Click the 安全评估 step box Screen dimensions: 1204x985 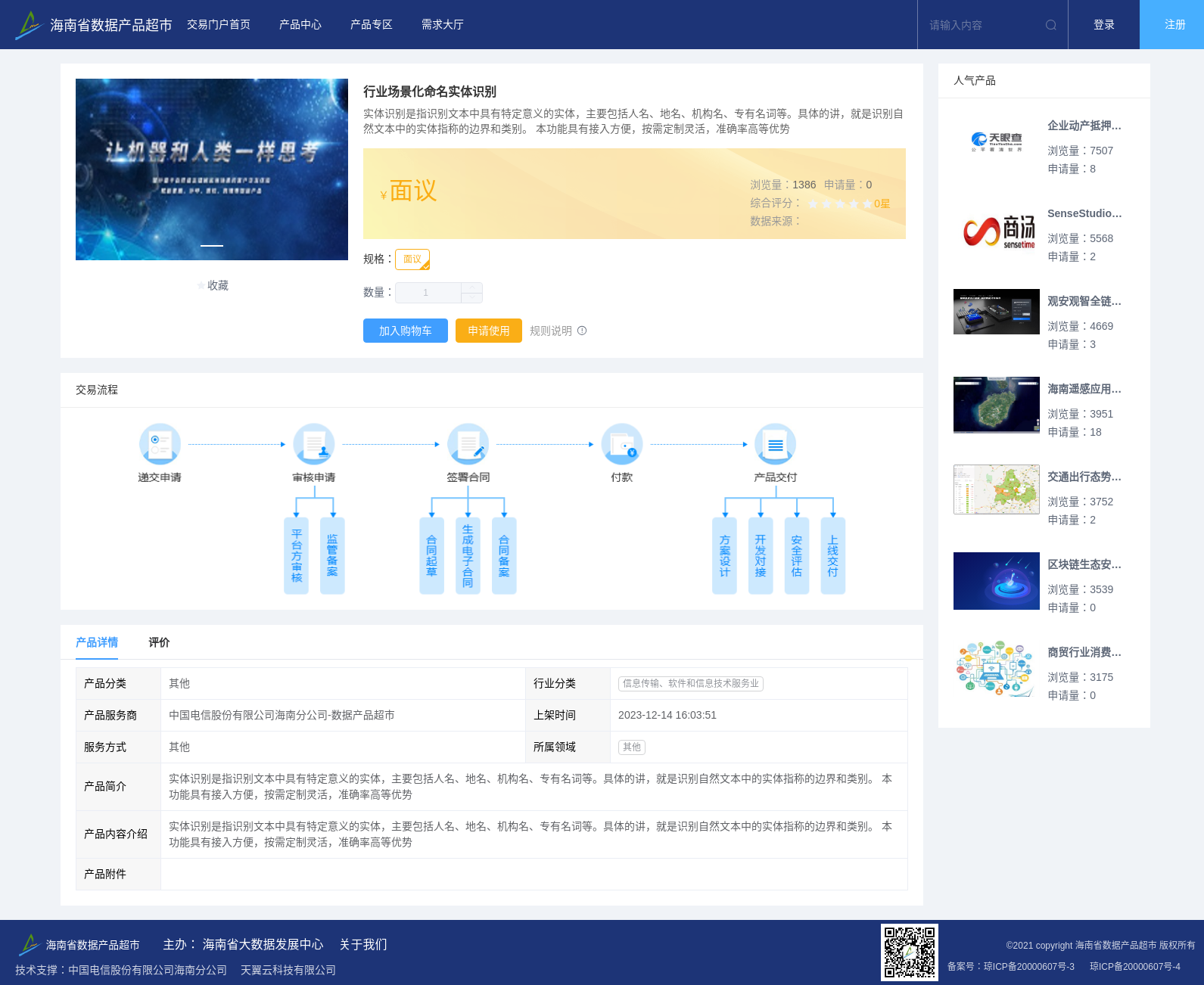[797, 556]
